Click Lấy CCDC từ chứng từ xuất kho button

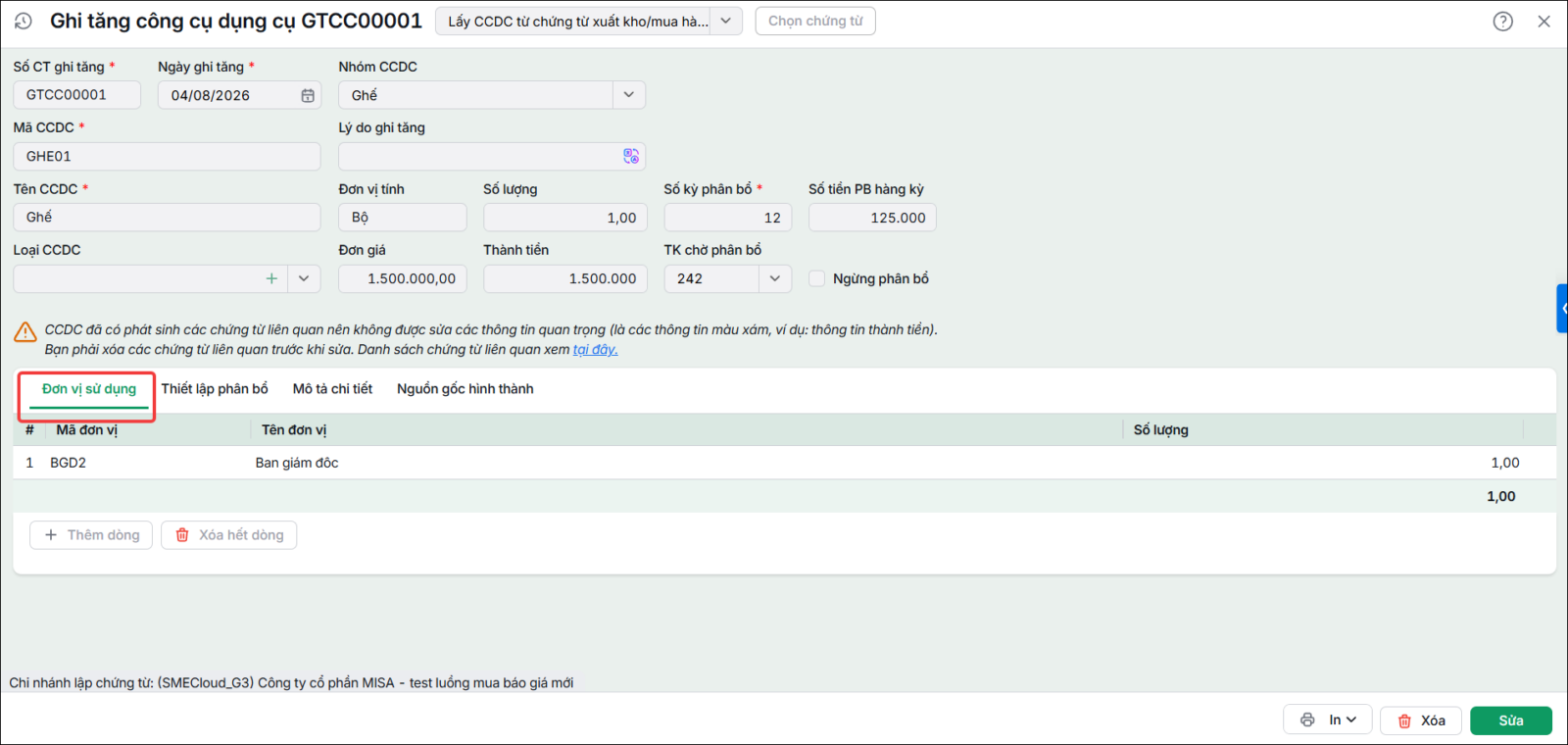click(x=573, y=21)
